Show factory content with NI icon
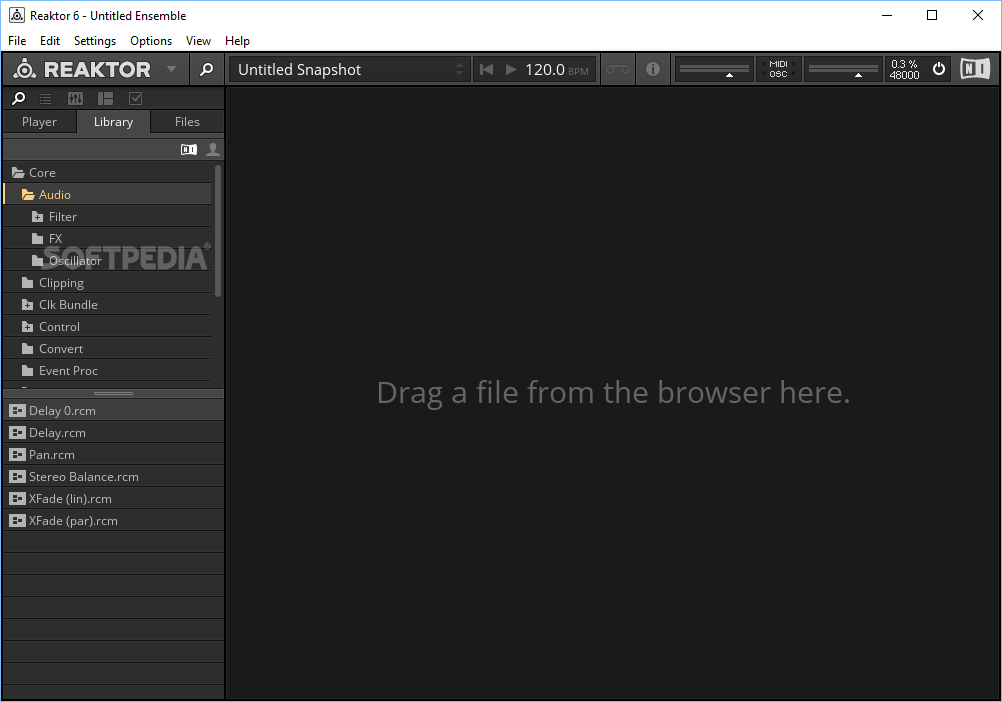 189,149
